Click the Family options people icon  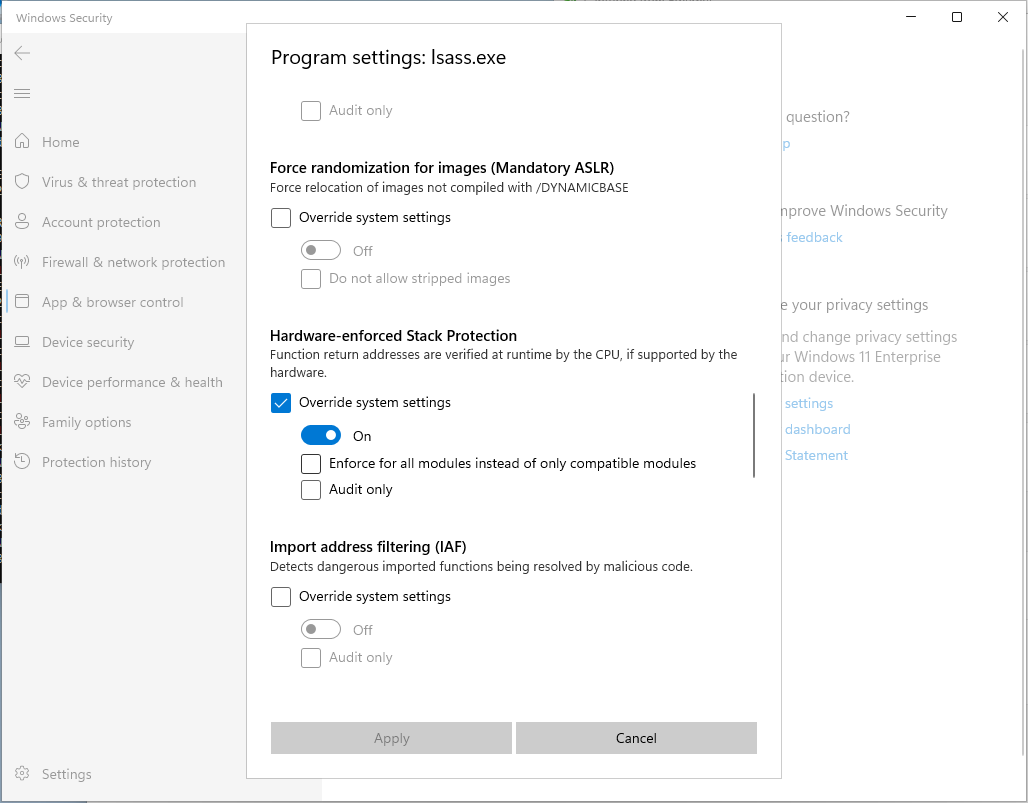pos(22,421)
